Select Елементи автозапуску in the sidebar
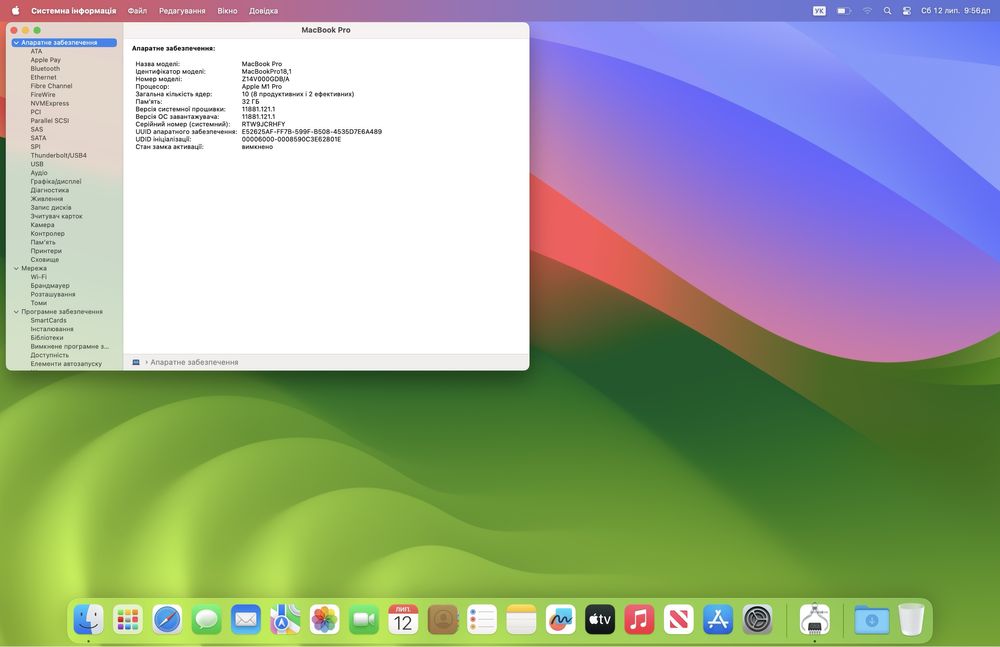The height and width of the screenshot is (647, 1000). coord(66,364)
